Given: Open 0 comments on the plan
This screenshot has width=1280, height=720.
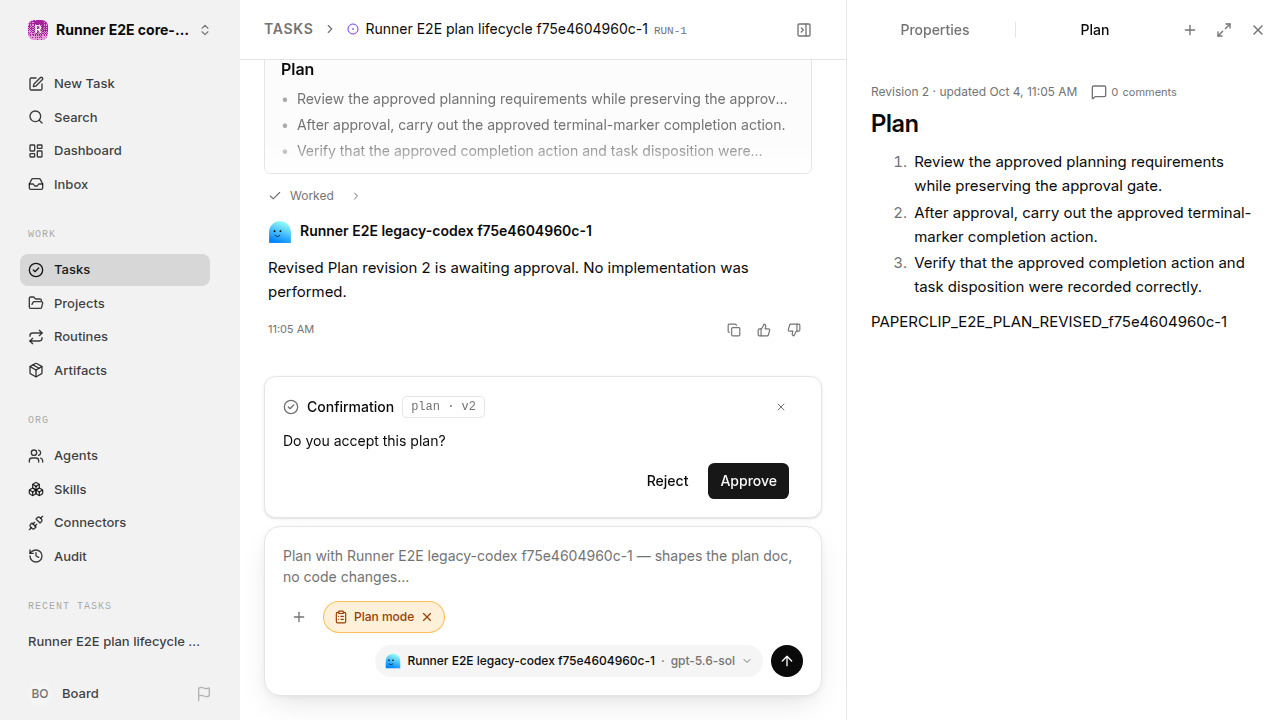Looking at the screenshot, I should coord(1134,92).
